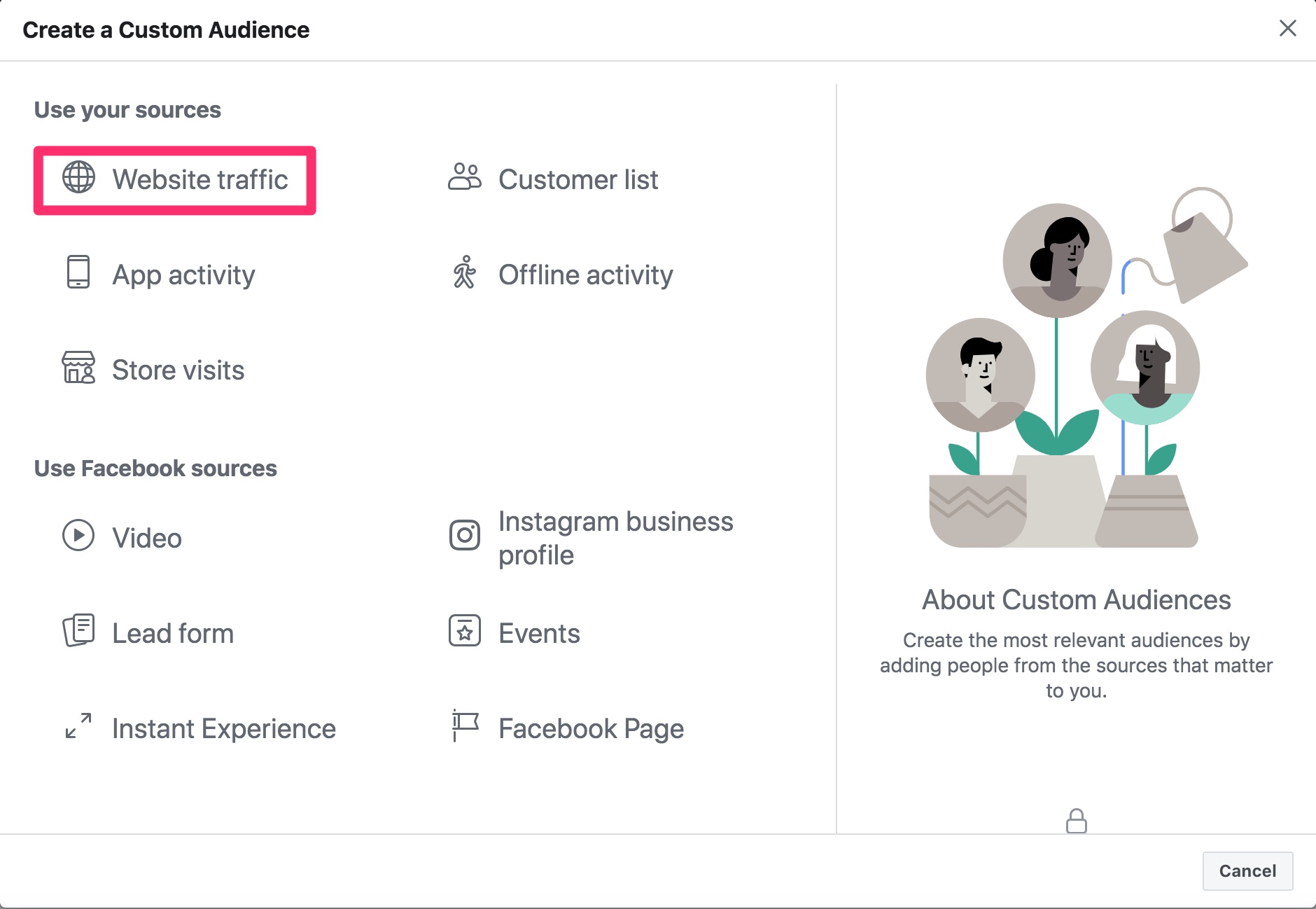Choose the Events source label
The image size is (1316, 909).
pos(539,633)
